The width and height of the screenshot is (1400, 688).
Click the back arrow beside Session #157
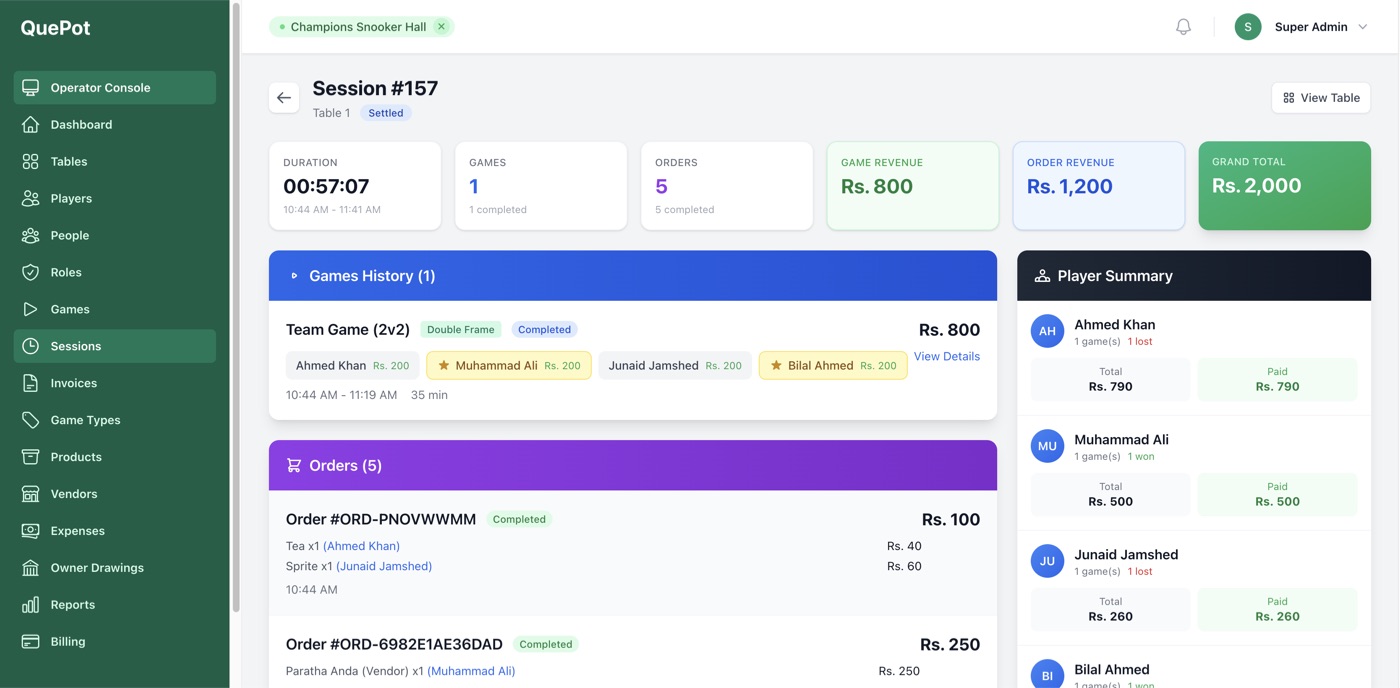coord(284,98)
